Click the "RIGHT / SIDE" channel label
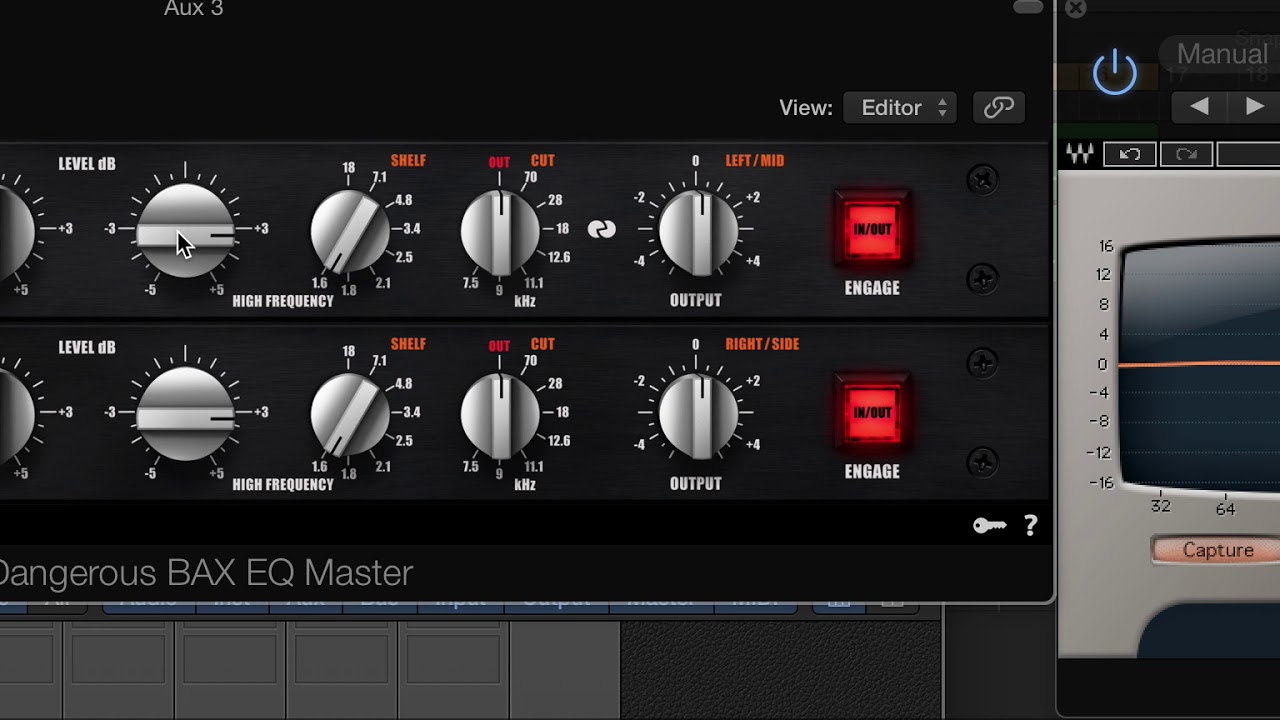 point(762,344)
